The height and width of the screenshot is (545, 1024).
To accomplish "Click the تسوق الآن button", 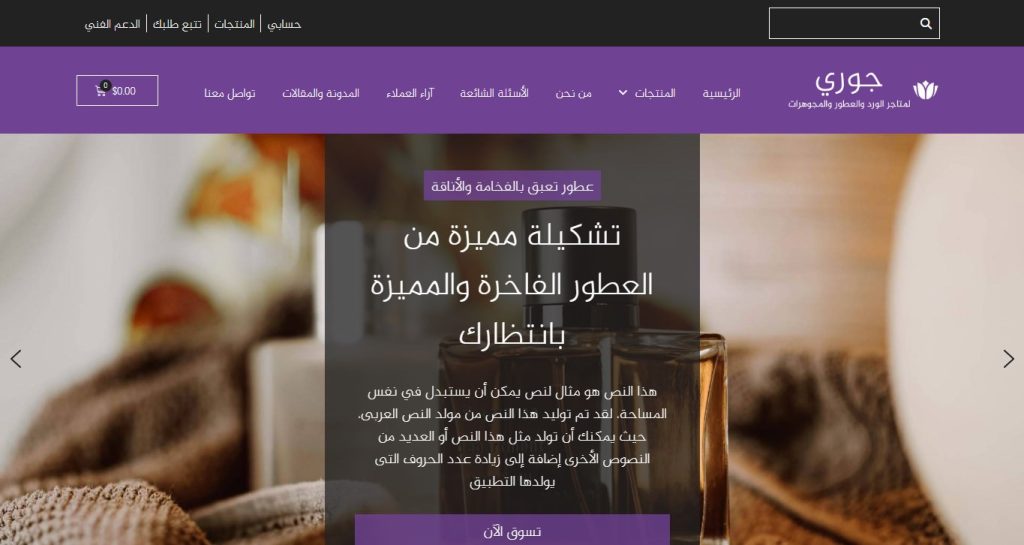I will [512, 530].
